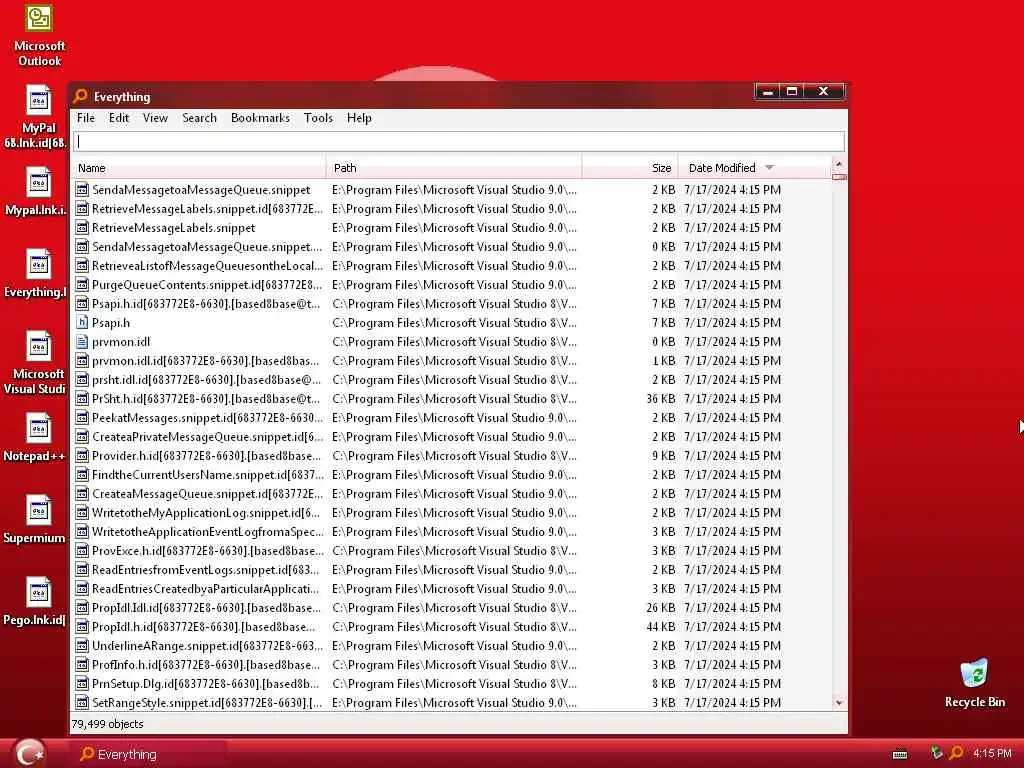
Task: Select the RetrieveaListofMessageQueuesontheLocal file row
Action: (452, 266)
